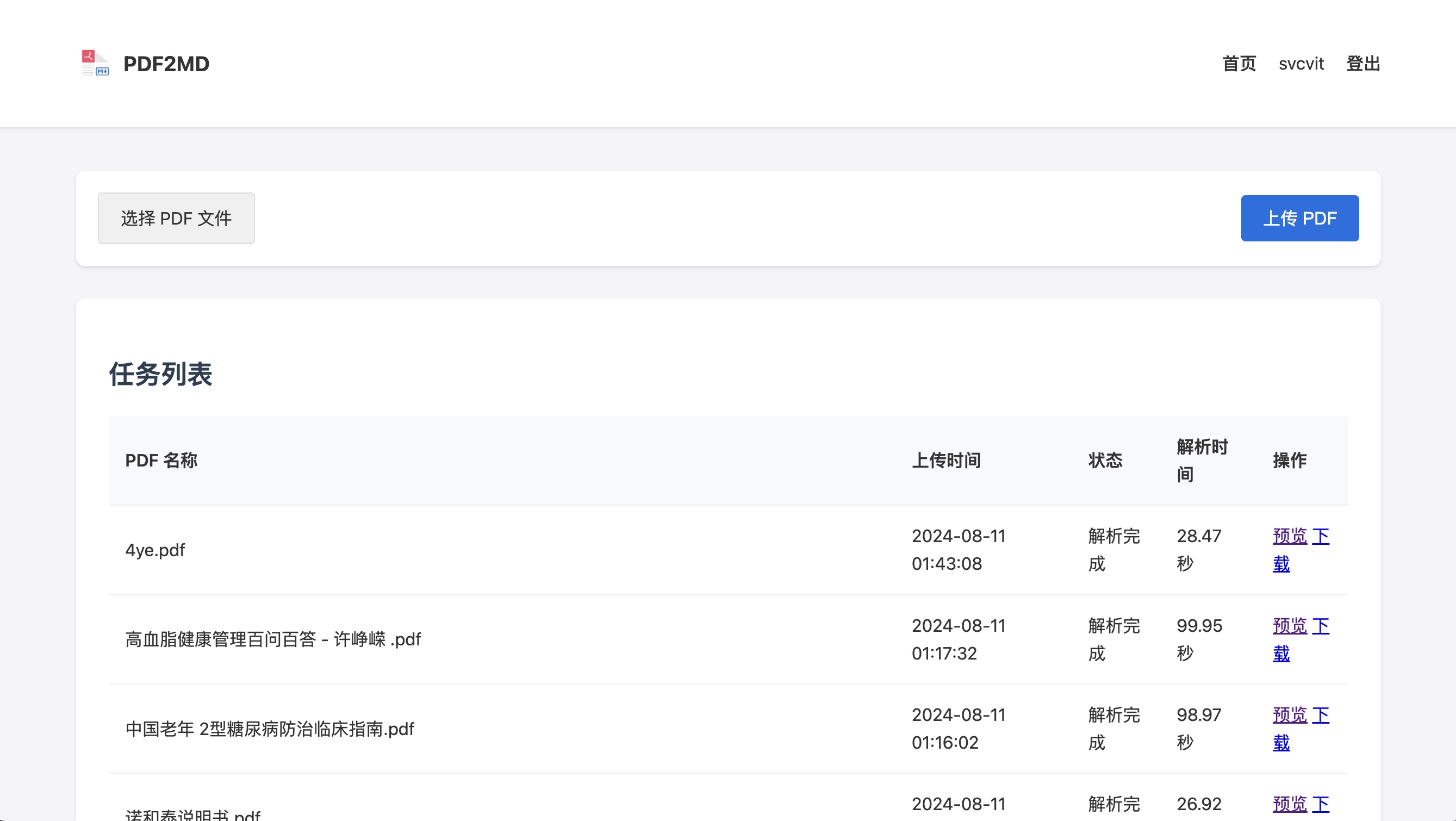Click the 状态 column header
The image size is (1456, 821).
tap(1105, 461)
